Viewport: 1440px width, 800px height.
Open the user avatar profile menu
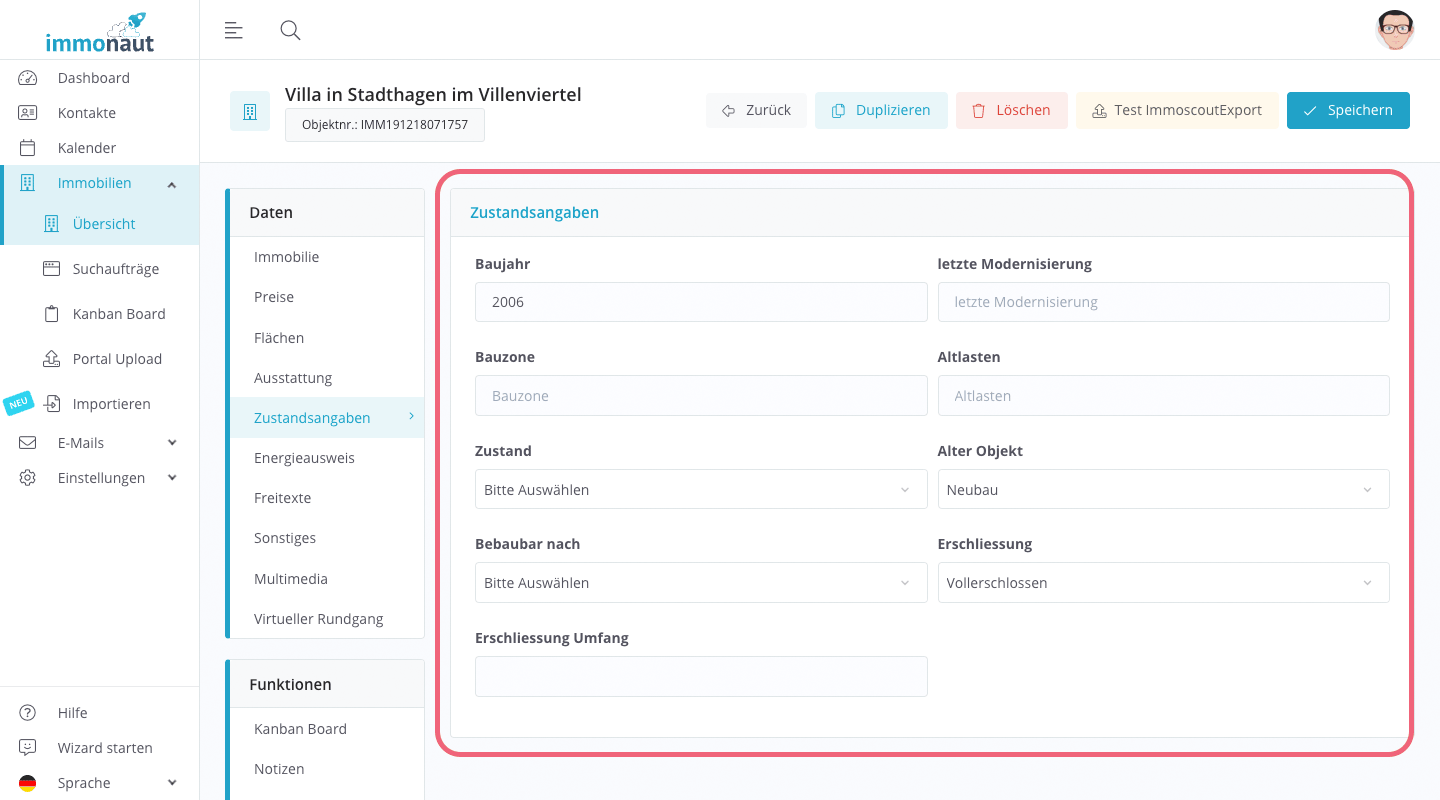click(x=1394, y=30)
